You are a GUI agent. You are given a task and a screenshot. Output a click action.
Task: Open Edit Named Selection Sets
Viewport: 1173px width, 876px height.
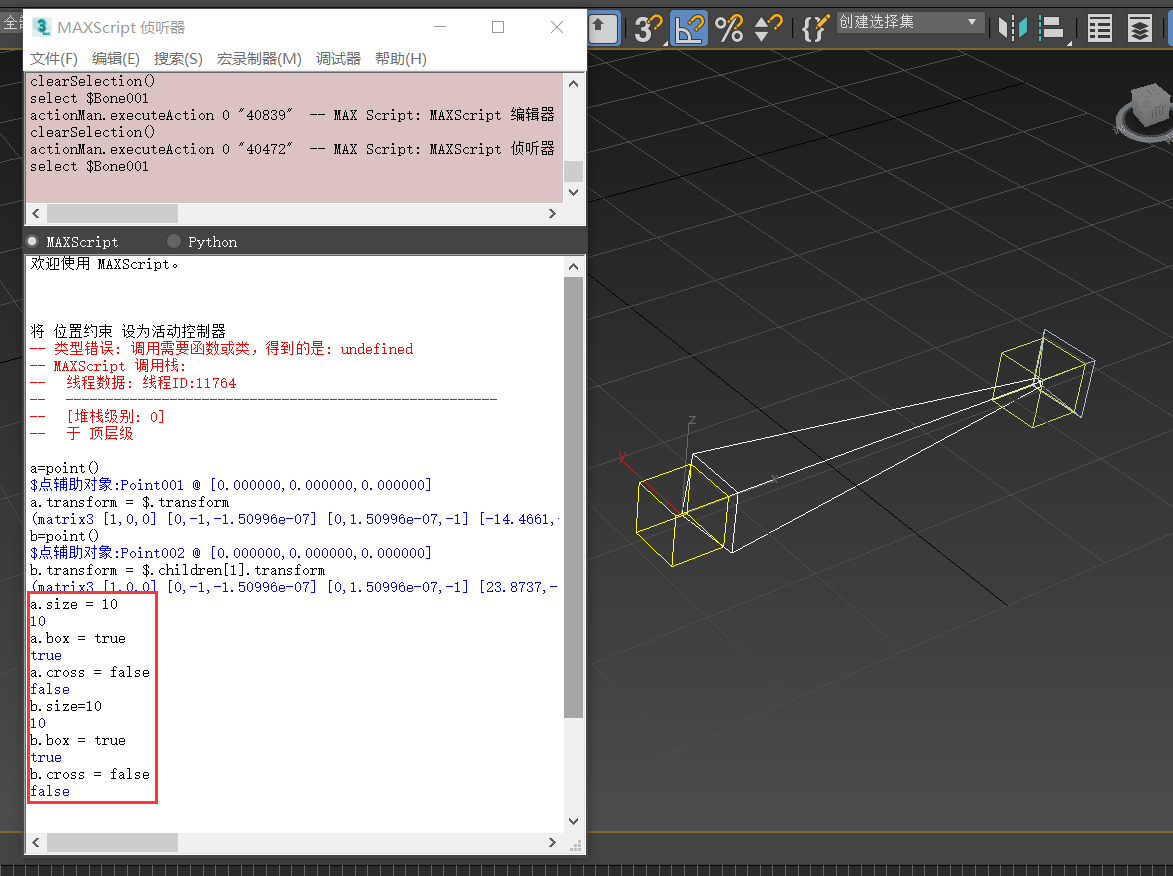815,28
